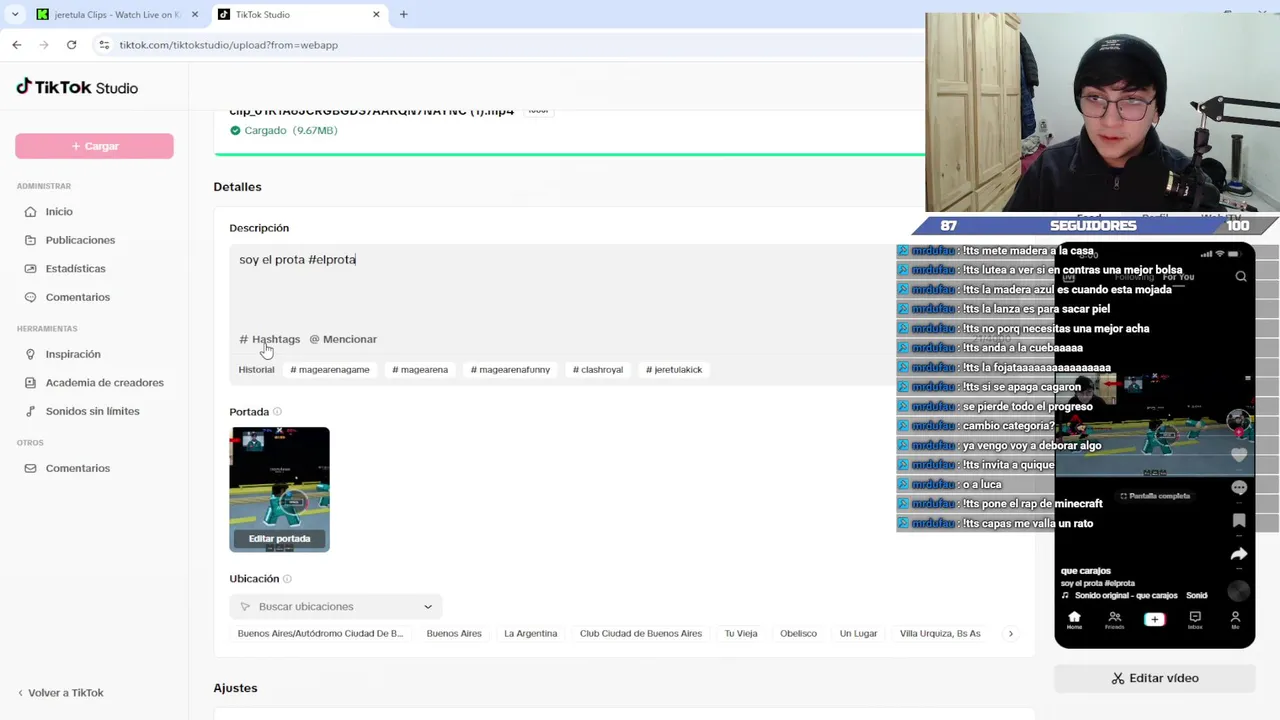Image resolution: width=1280 pixels, height=720 pixels.
Task: Choose Un Lugar location chip
Action: click(858, 634)
